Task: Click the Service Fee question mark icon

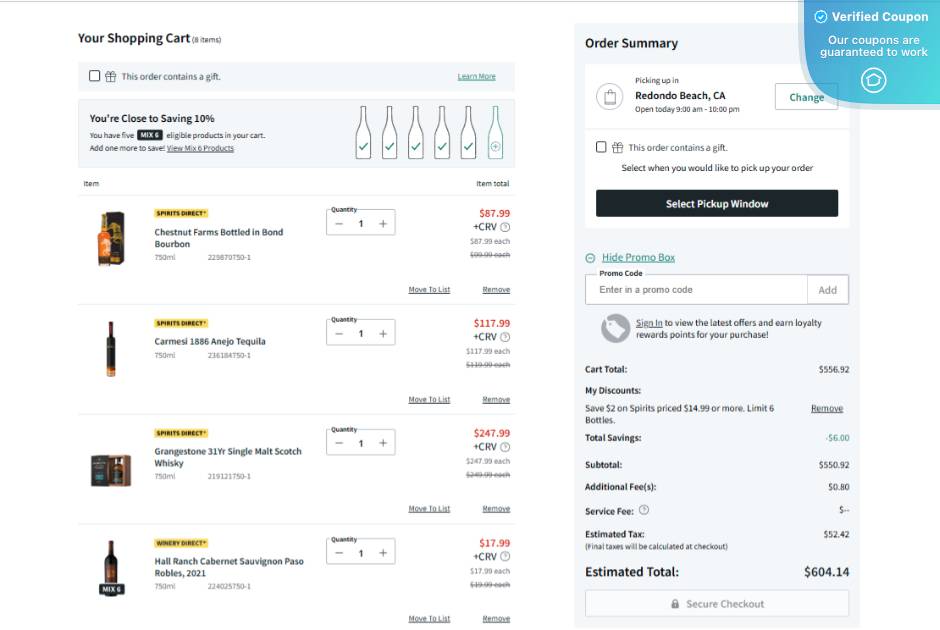Action: click(644, 509)
